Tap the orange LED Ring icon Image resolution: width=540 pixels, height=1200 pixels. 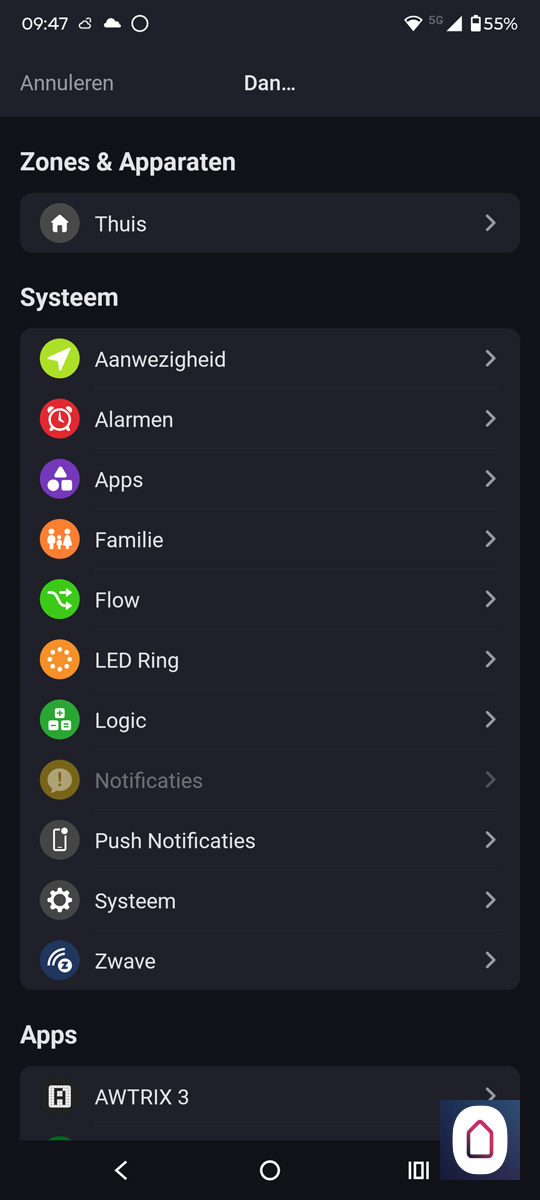60,660
